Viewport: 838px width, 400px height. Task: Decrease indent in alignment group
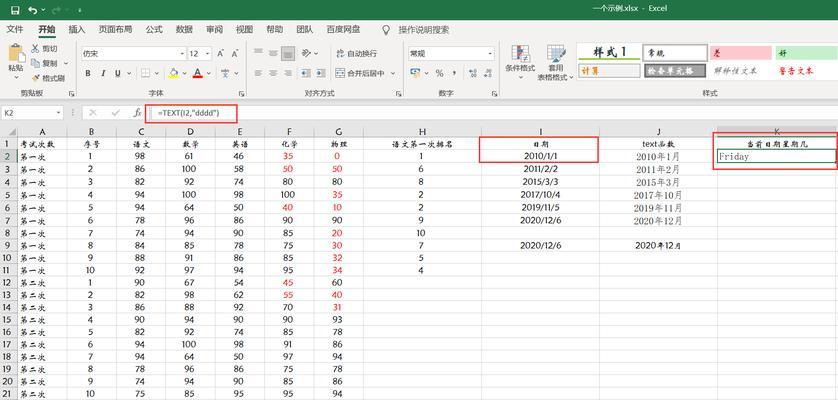pyautogui.click(x=306, y=73)
